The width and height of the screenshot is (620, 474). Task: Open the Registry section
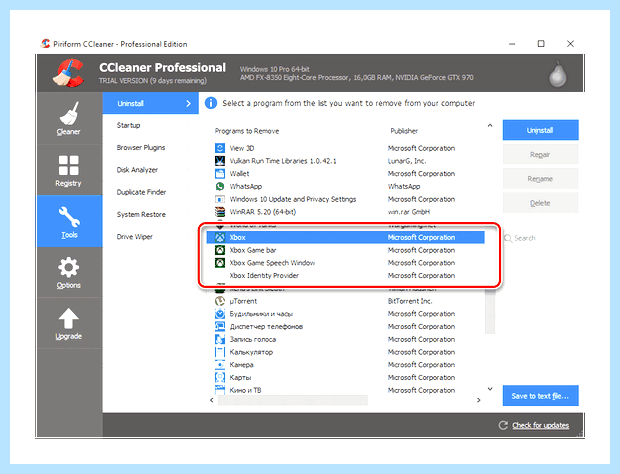[69, 170]
